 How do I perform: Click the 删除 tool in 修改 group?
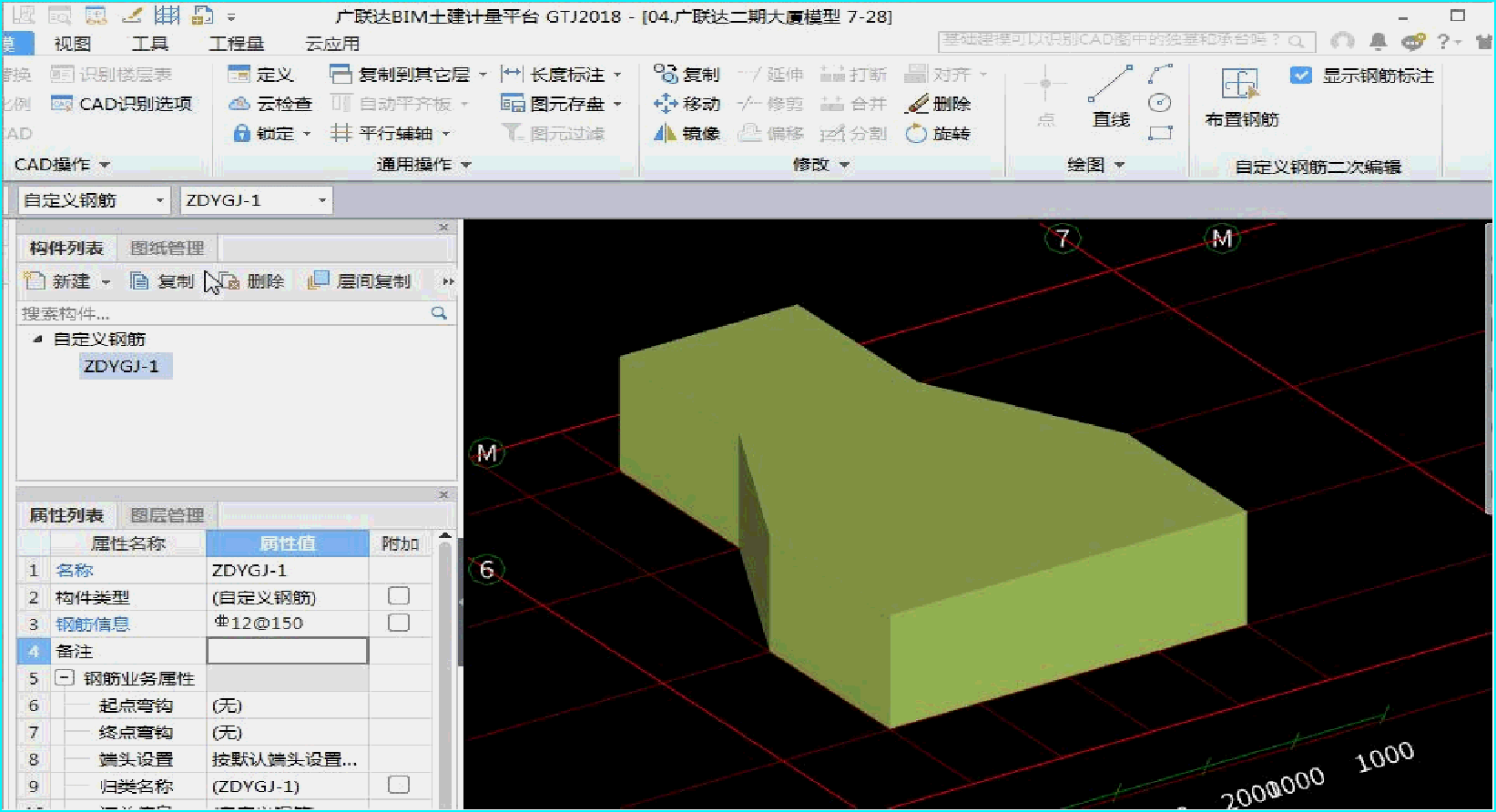pyautogui.click(x=939, y=104)
